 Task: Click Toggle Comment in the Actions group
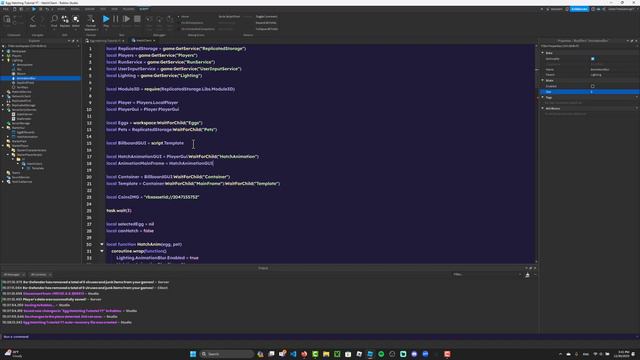point(267,17)
